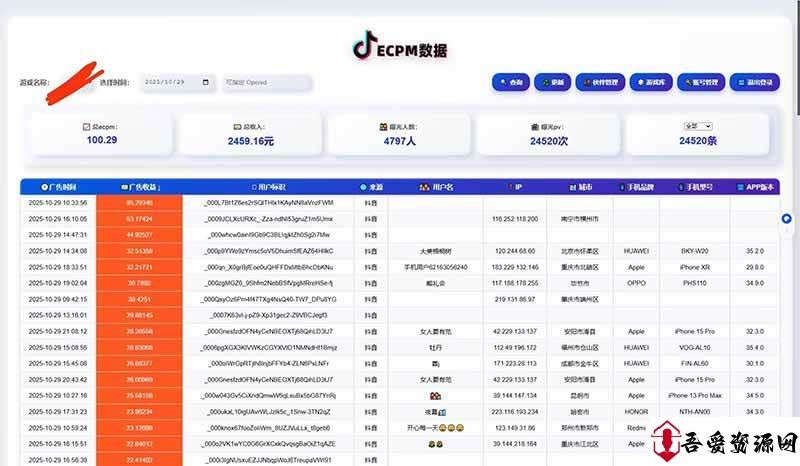Open 账号管理 account management
Screen dimensions: 800x466
coord(699,83)
